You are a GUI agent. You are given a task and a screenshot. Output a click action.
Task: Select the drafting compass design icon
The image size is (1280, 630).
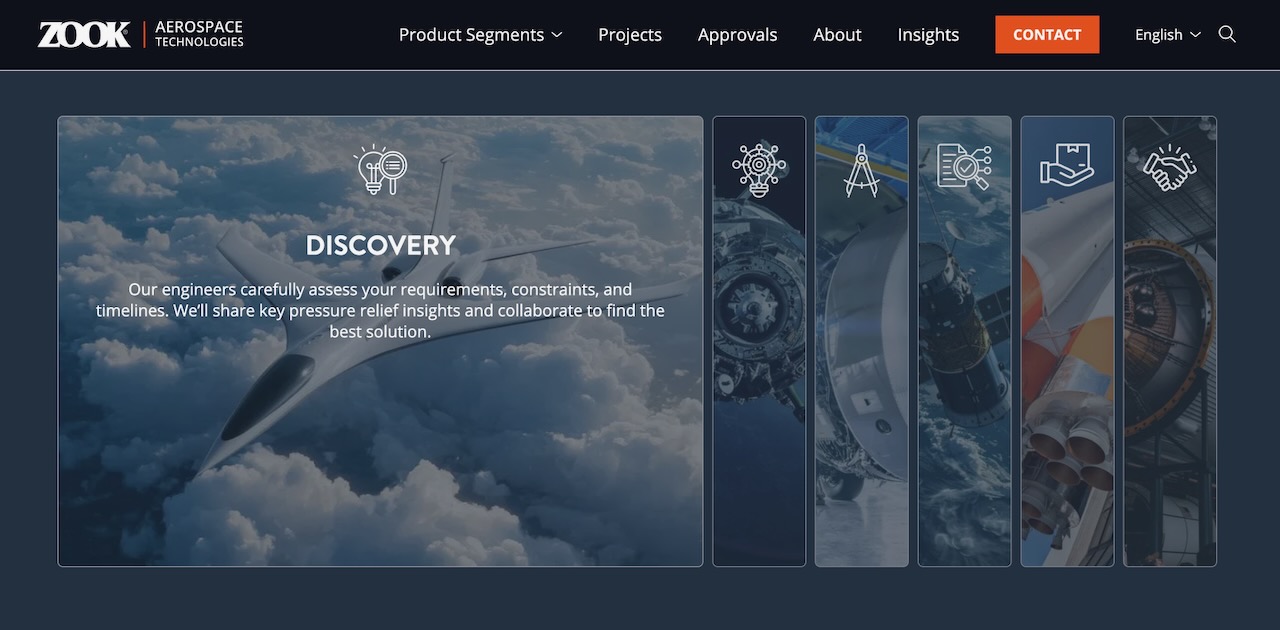pos(861,169)
